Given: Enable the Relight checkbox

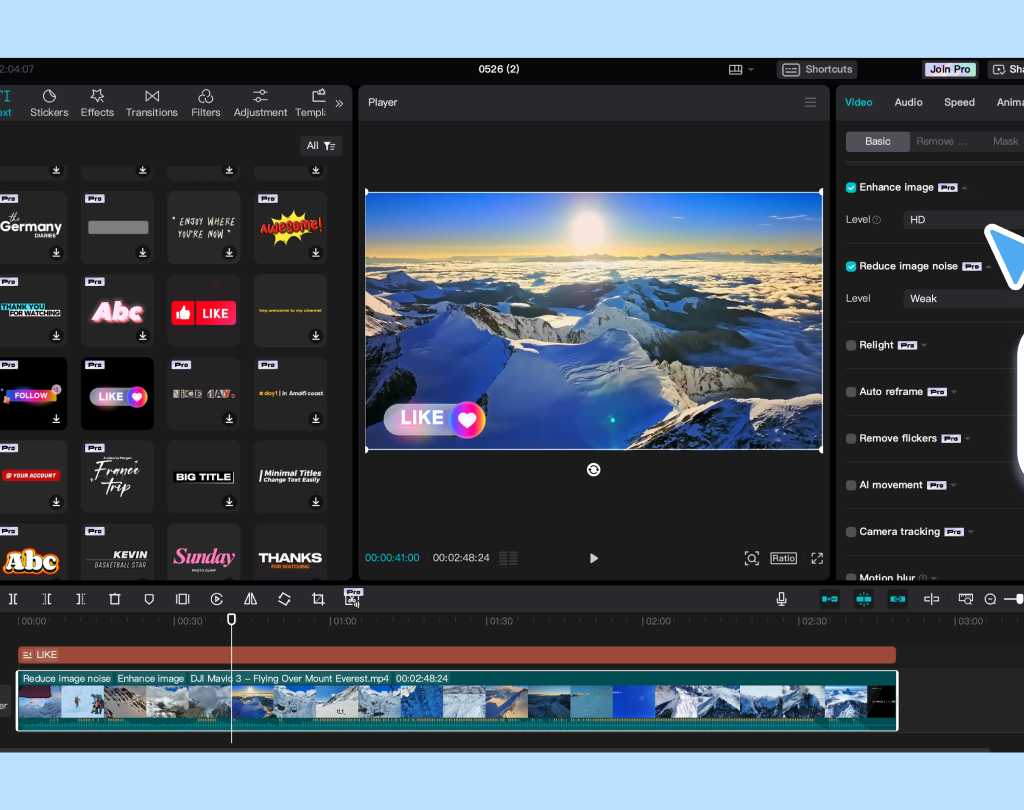Looking at the screenshot, I should (x=851, y=346).
